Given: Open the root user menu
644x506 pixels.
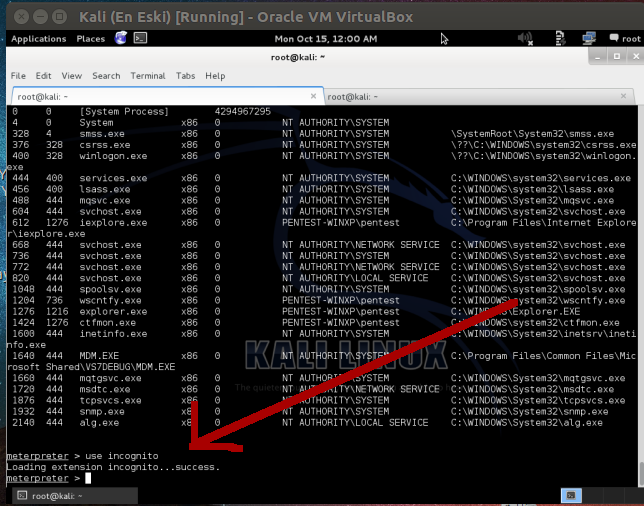Looking at the screenshot, I should [625, 39].
